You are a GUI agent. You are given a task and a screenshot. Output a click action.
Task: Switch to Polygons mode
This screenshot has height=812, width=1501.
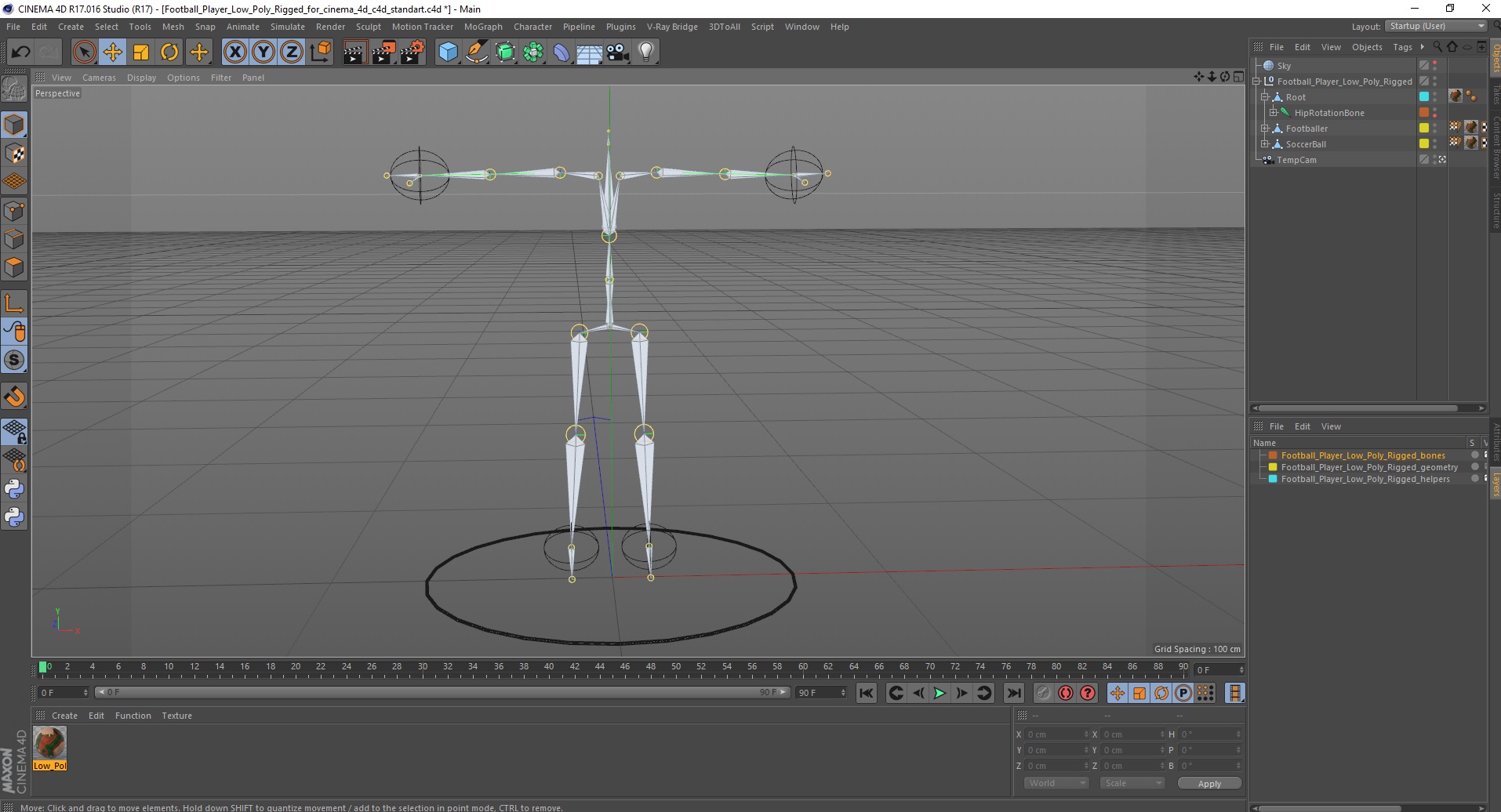tap(14, 267)
